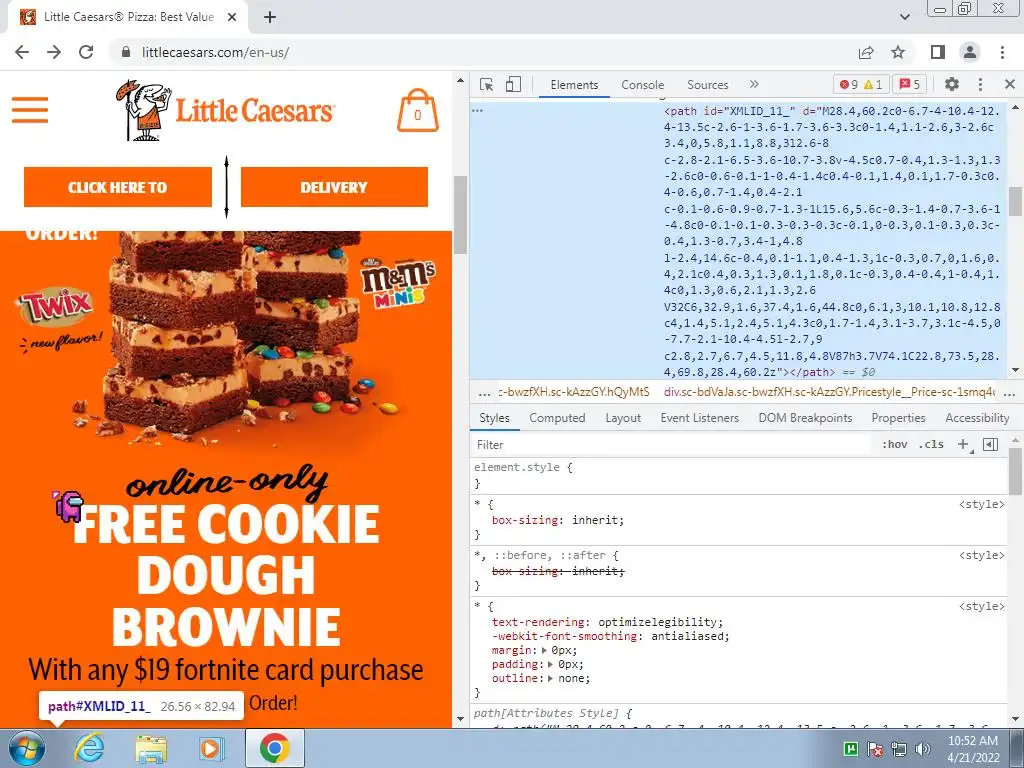Click the CLICK HERE TO button
This screenshot has height=768, width=1024.
coord(118,187)
